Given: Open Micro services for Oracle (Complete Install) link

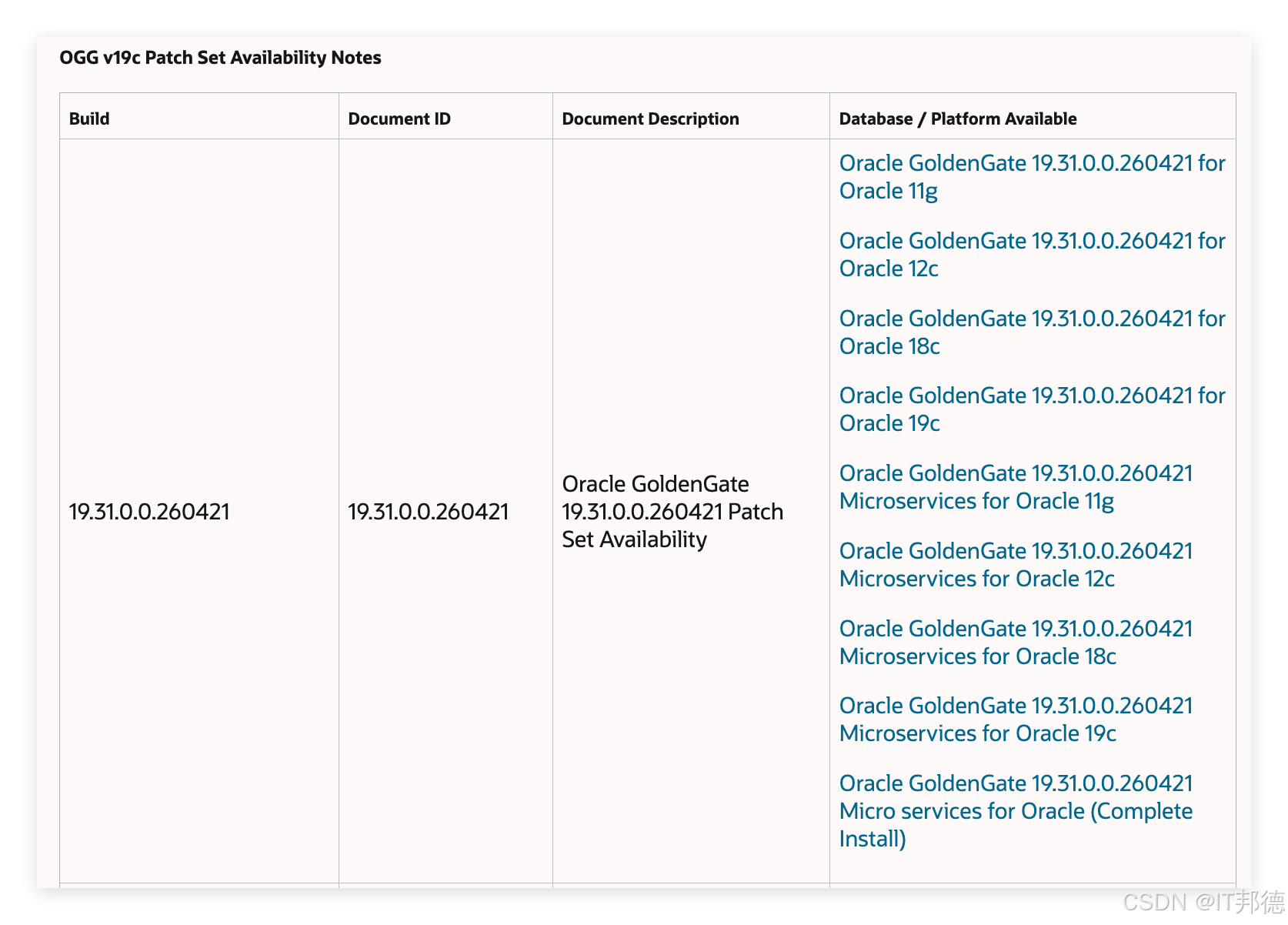Looking at the screenshot, I should pyautogui.click(x=1016, y=811).
